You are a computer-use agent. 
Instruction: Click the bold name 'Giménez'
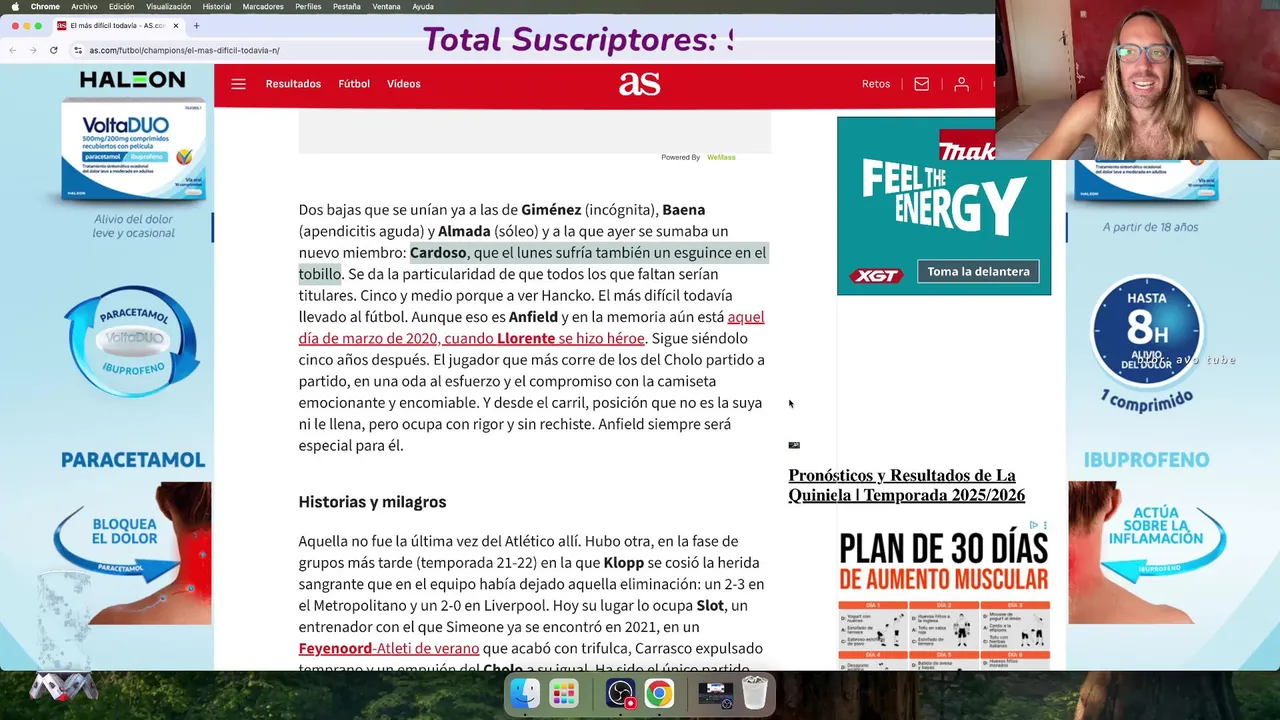pyautogui.click(x=551, y=210)
